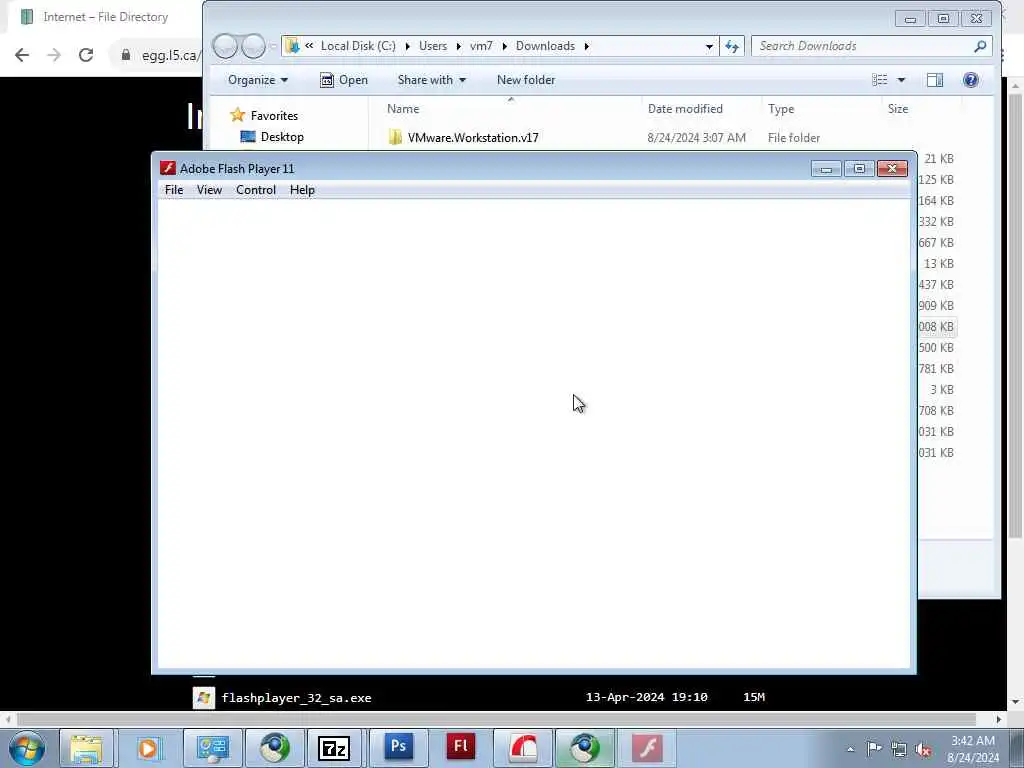Open the File menu in Flash Player
Screen dimensions: 1024x768
pos(174,190)
